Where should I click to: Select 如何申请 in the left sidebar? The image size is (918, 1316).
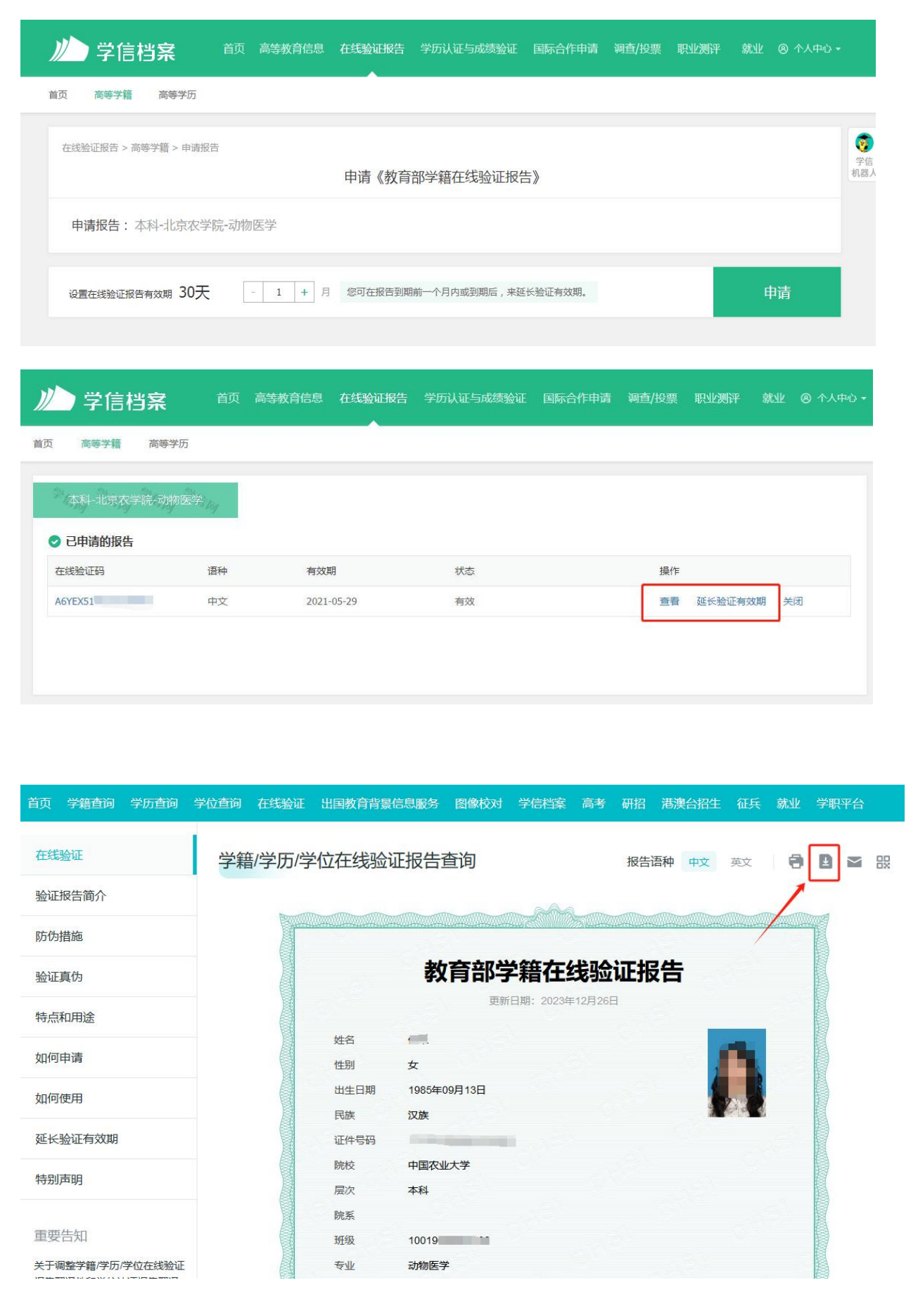point(108,1058)
